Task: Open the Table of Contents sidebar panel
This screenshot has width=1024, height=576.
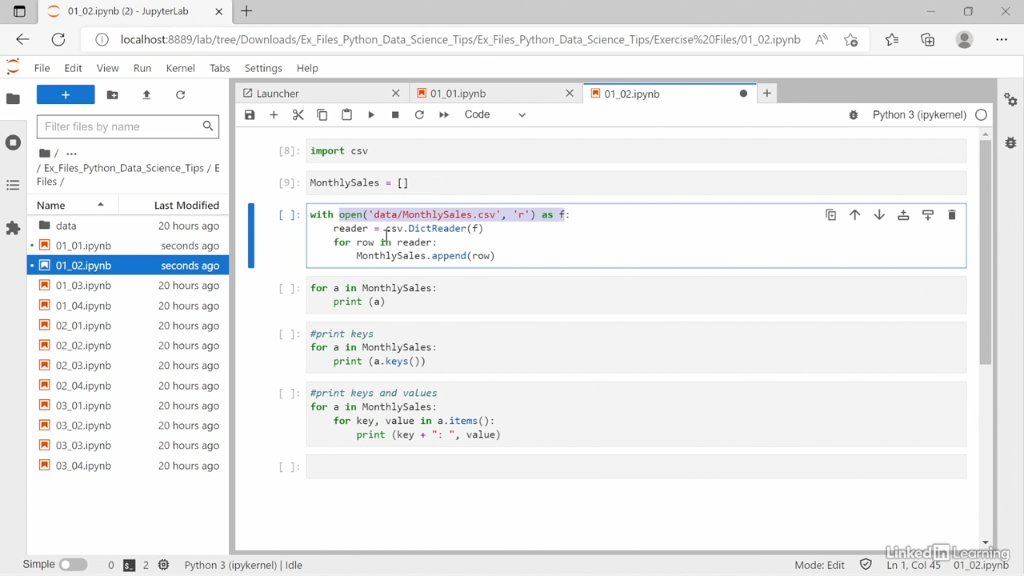Action: pos(13,185)
